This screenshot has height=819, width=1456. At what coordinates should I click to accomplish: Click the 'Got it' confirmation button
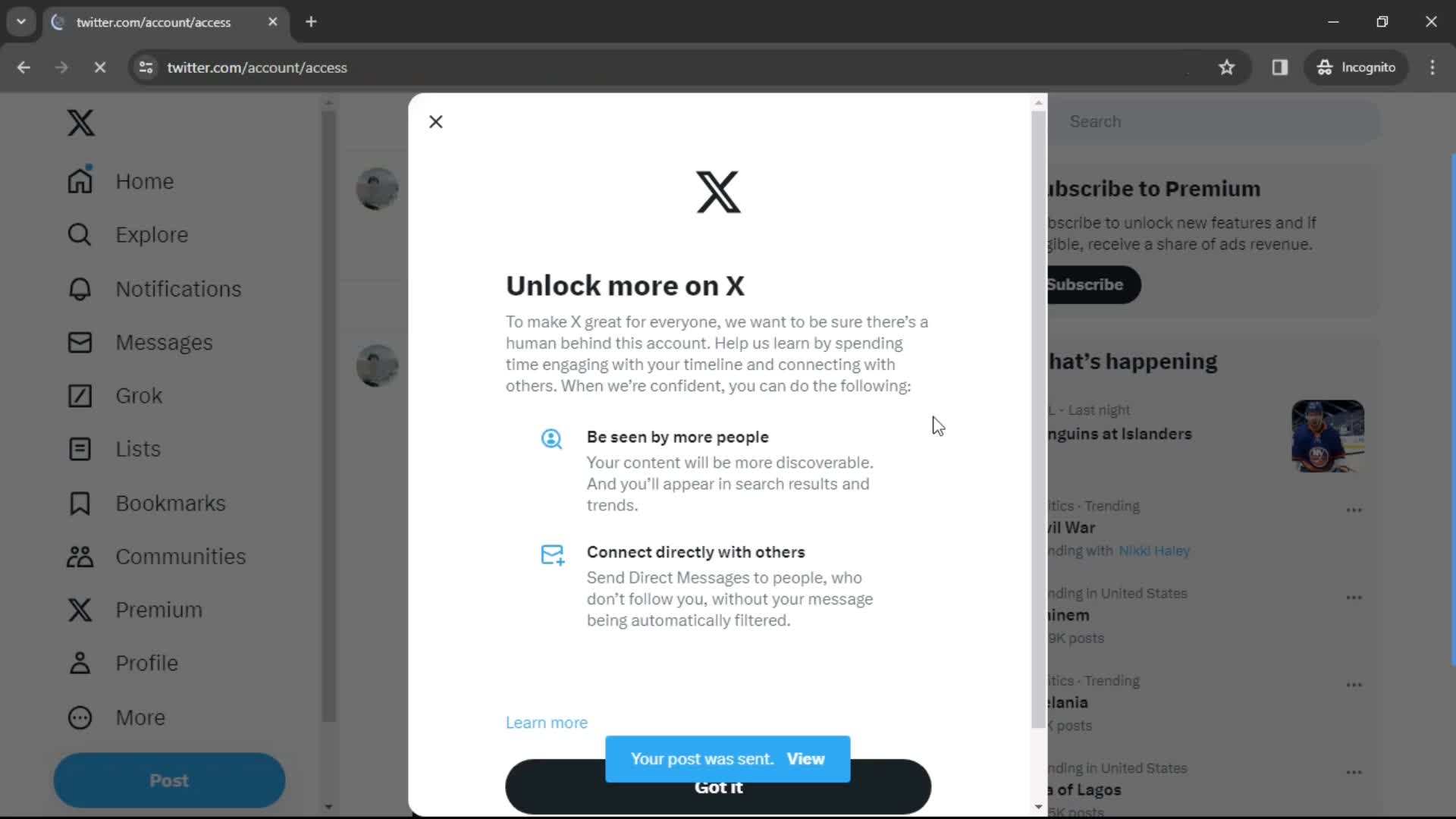pos(718,787)
